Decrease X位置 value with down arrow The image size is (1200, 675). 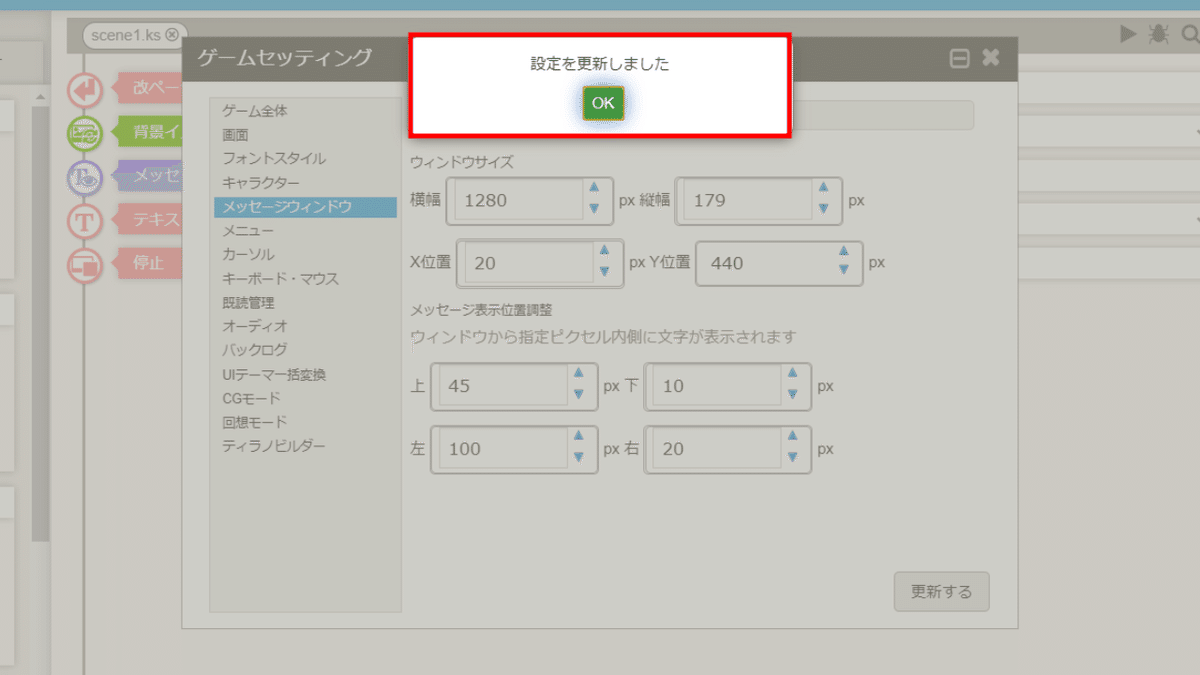pos(604,271)
